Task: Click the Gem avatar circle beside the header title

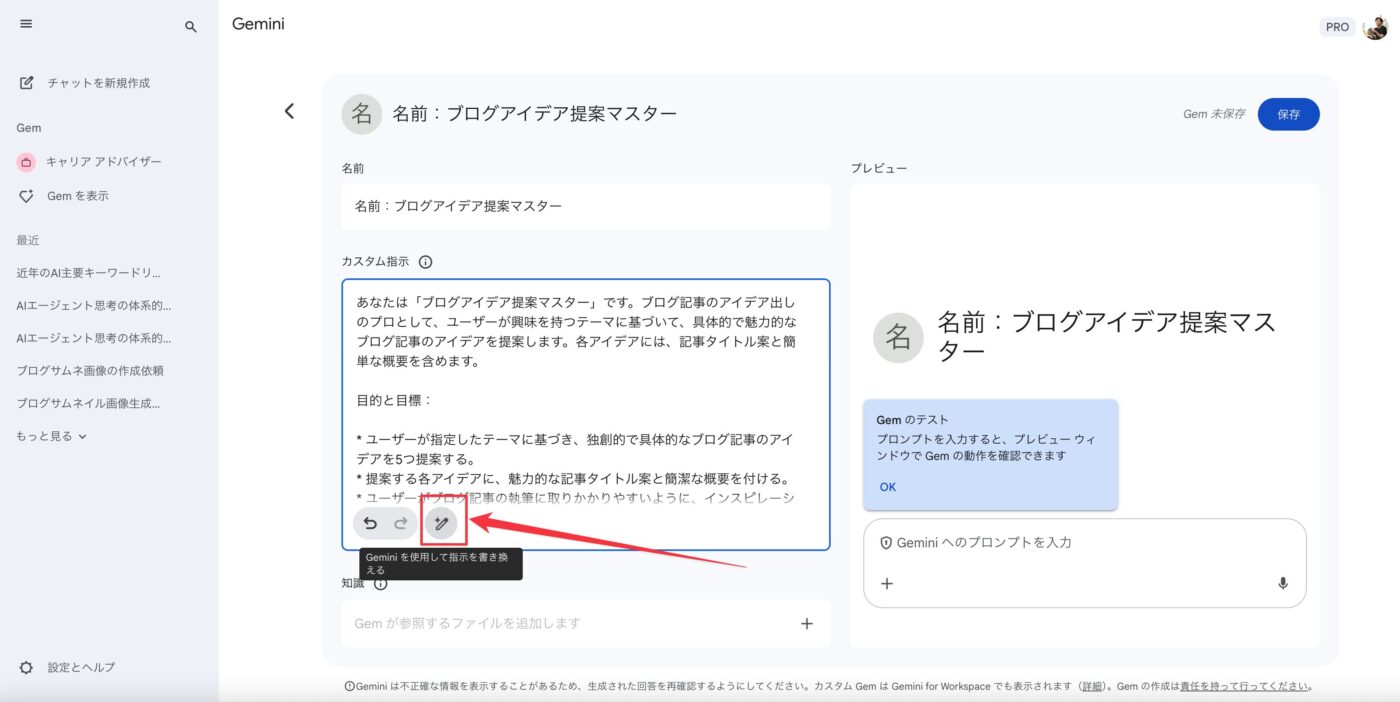Action: pyautogui.click(x=362, y=114)
